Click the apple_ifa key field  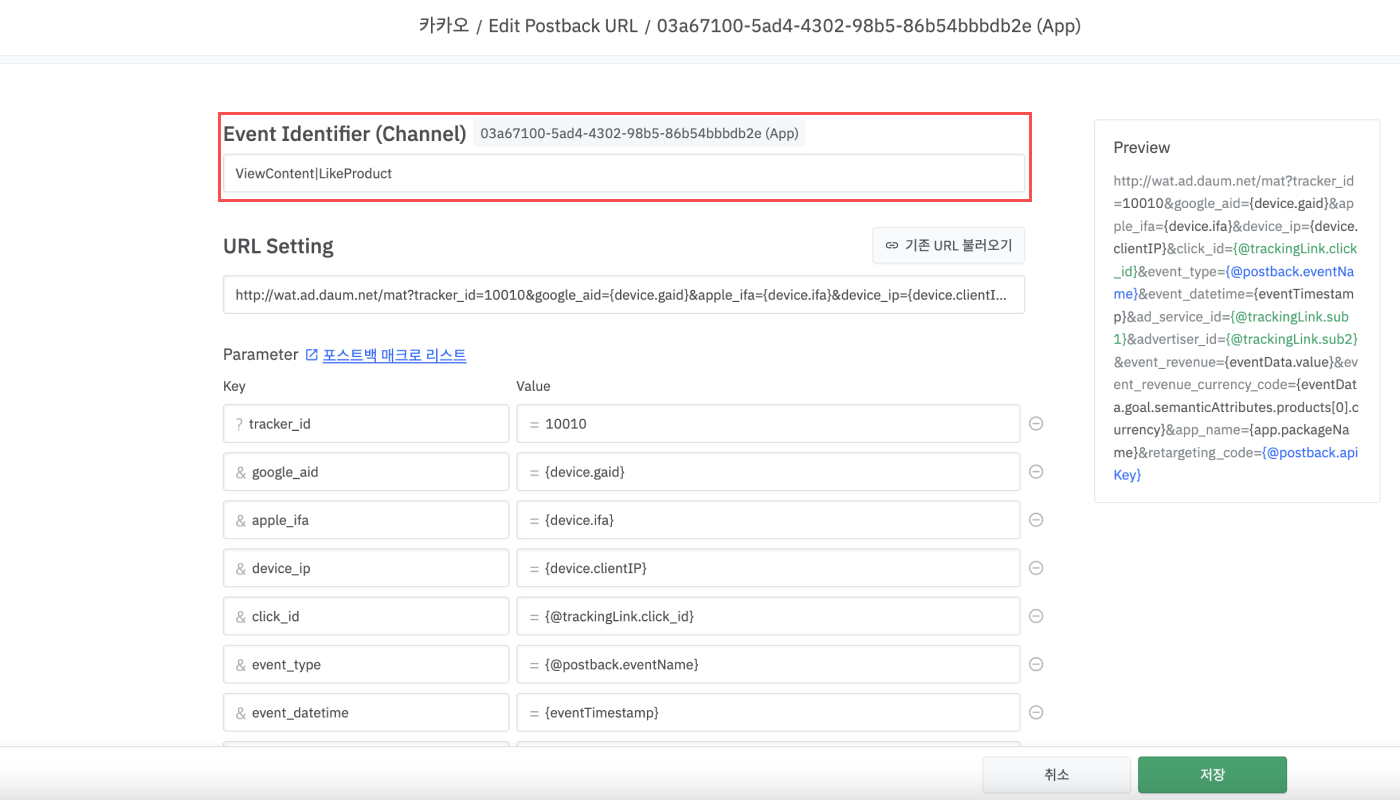pyautogui.click(x=366, y=519)
